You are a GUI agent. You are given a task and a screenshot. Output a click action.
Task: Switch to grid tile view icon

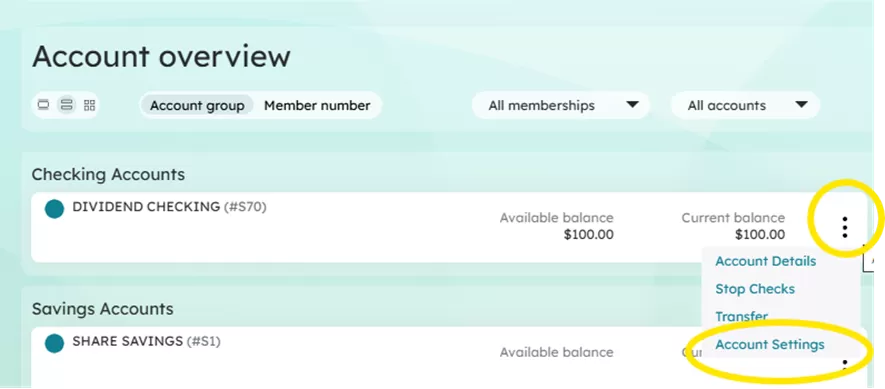[89, 105]
